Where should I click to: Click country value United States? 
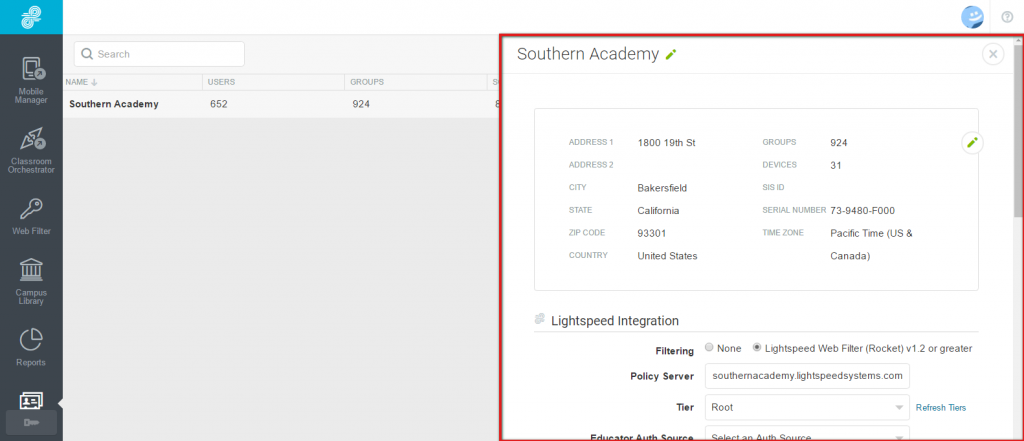(x=667, y=256)
